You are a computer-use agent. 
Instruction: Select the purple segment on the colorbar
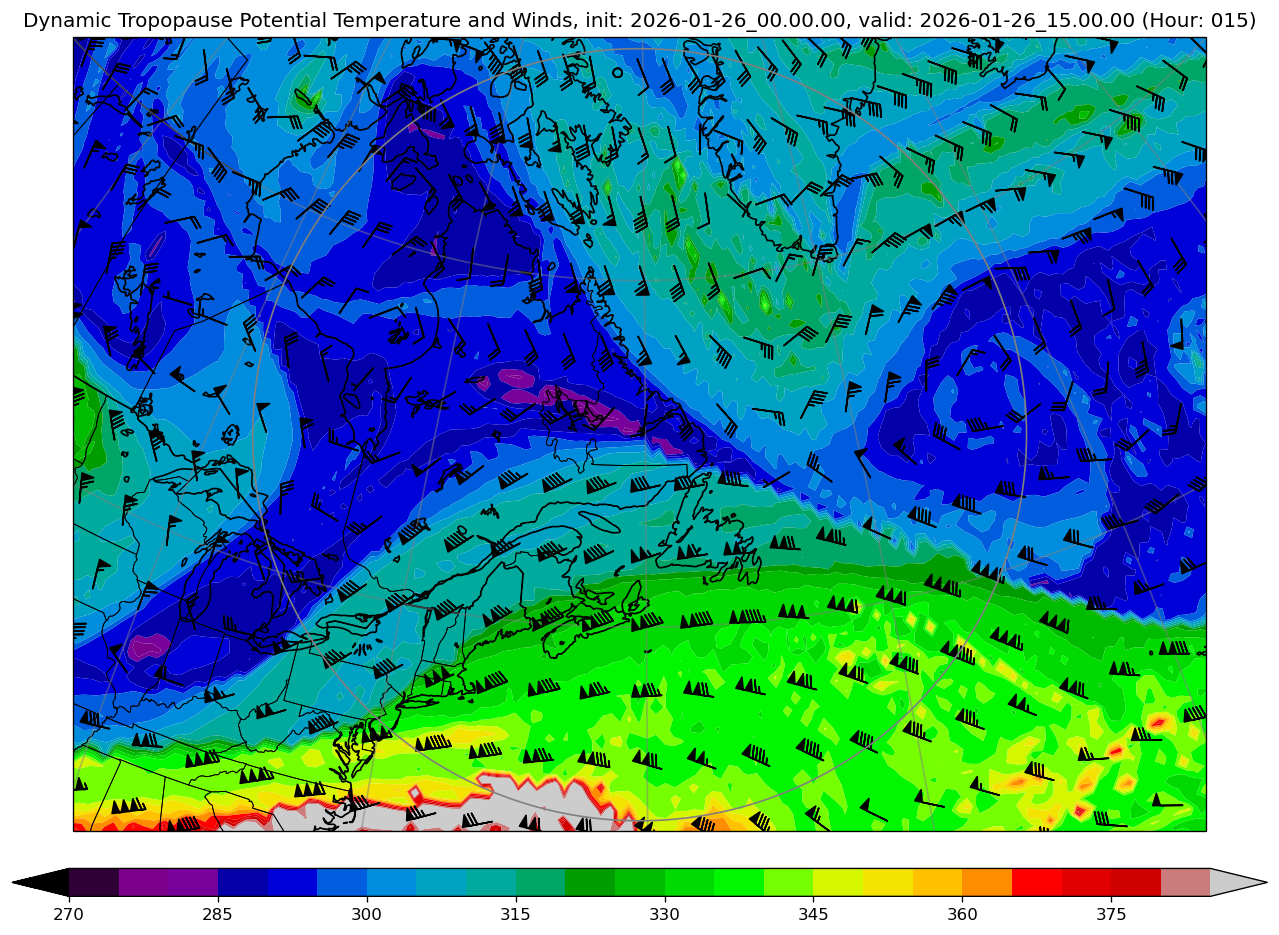pyautogui.click(x=168, y=882)
